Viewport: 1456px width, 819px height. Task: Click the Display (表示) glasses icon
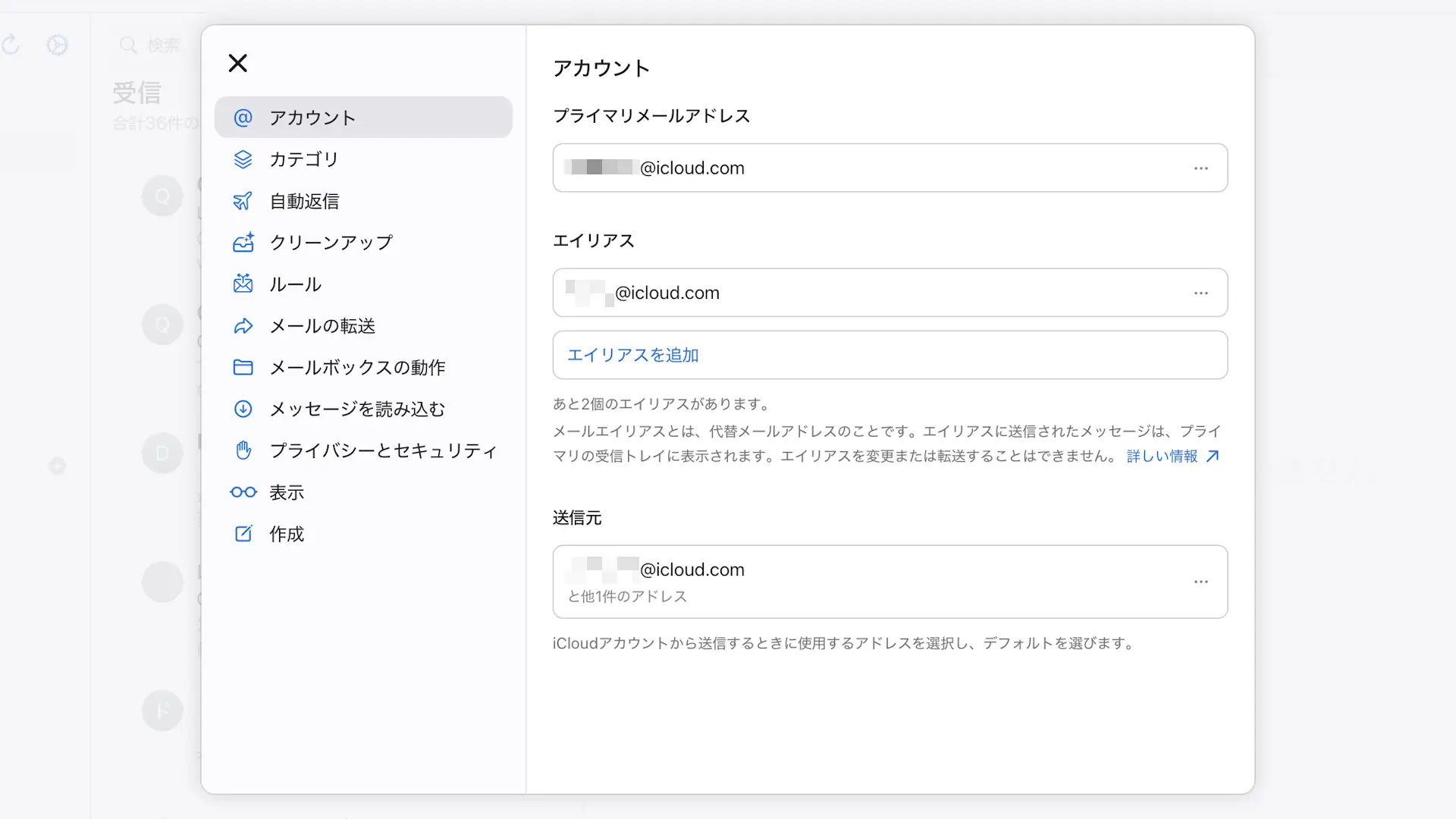pos(243,492)
